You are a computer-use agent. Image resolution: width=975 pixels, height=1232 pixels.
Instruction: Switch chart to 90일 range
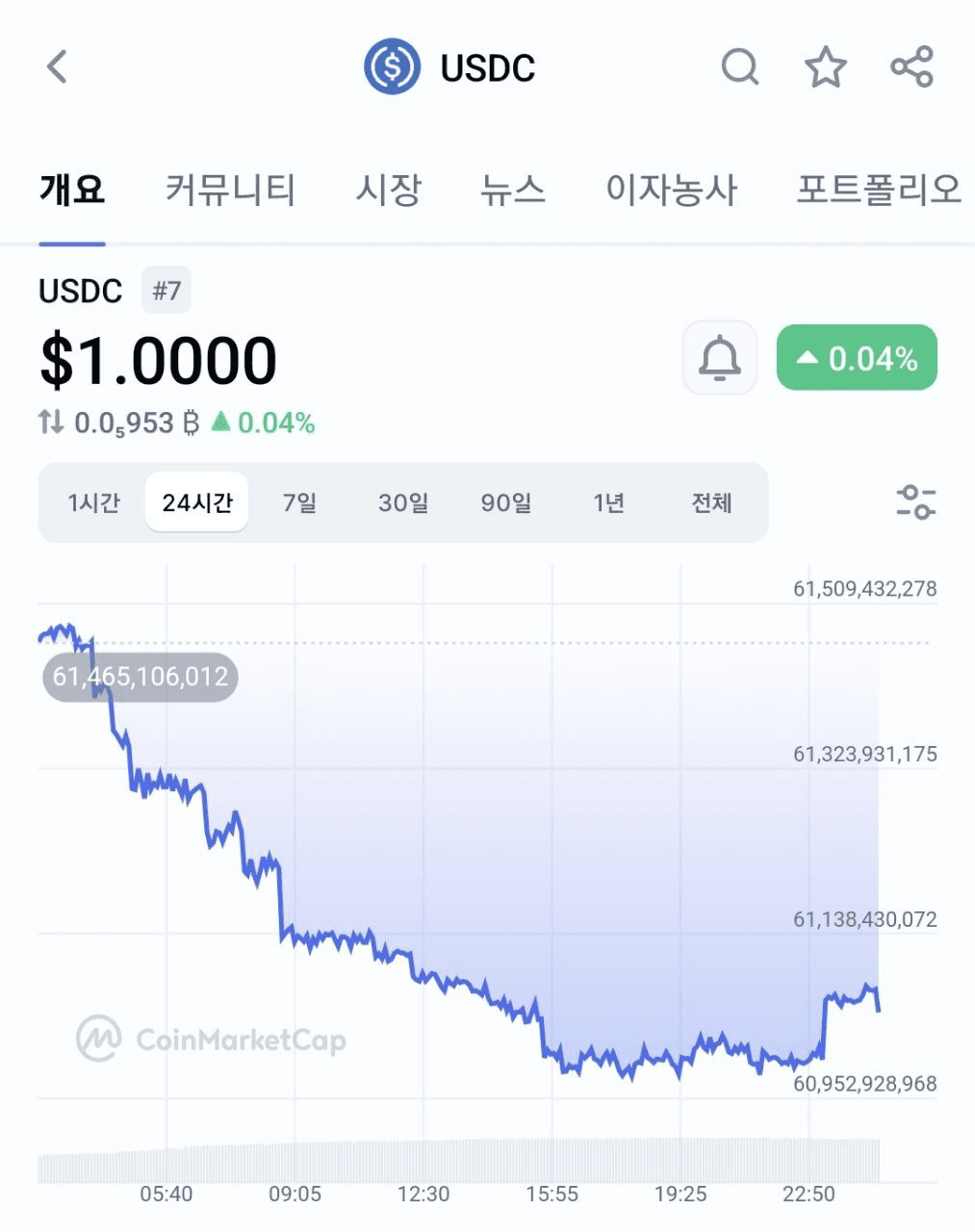point(506,502)
